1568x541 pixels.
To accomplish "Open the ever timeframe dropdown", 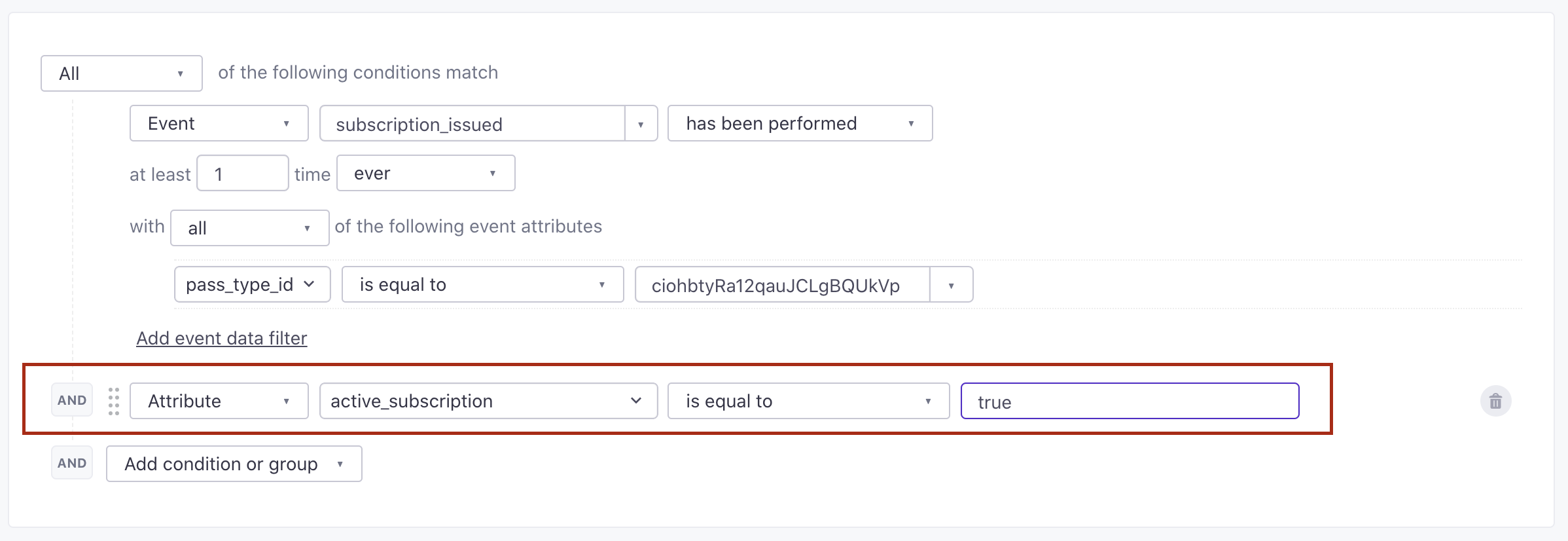I will (x=425, y=174).
